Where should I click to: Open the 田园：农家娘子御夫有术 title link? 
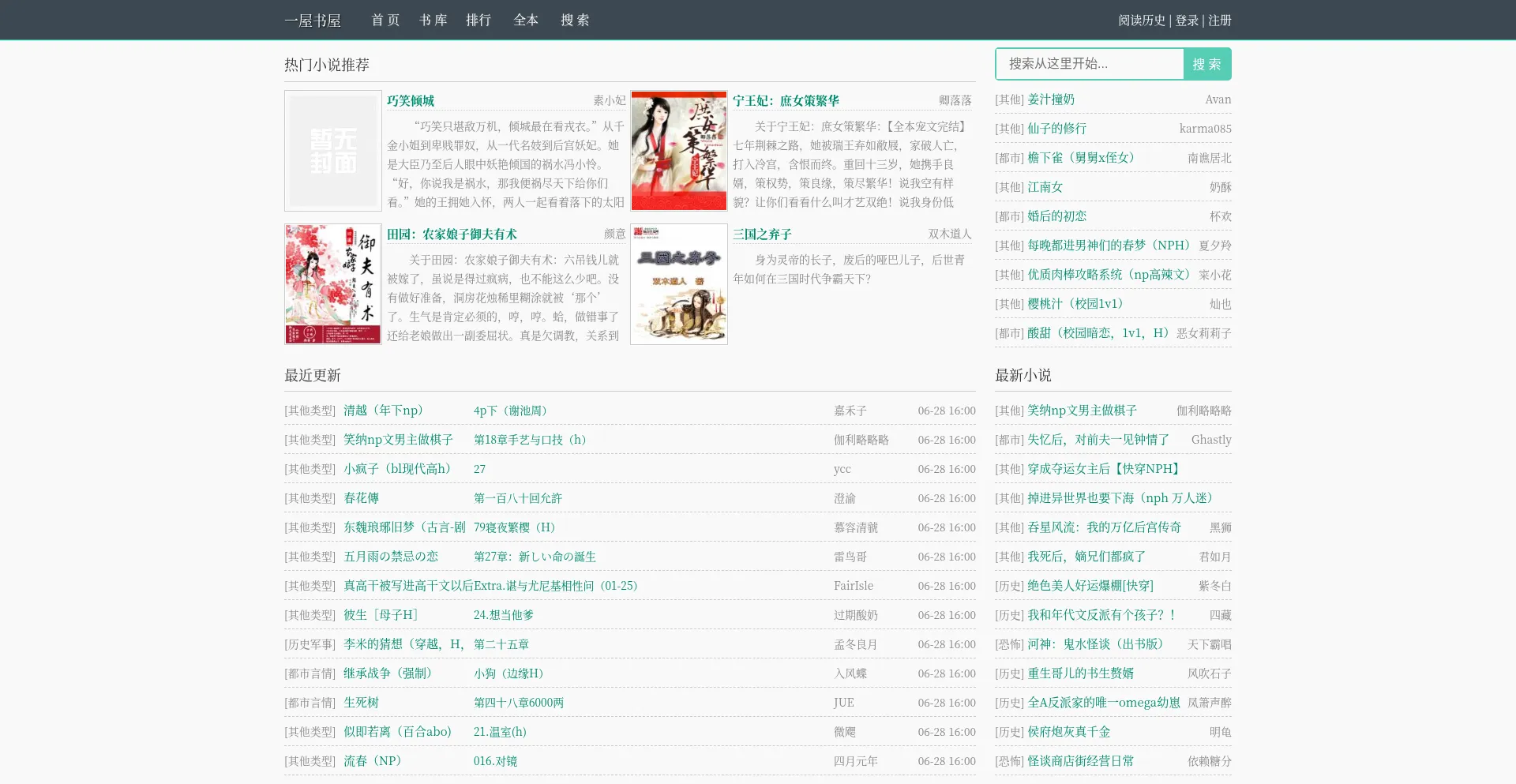tap(452, 234)
